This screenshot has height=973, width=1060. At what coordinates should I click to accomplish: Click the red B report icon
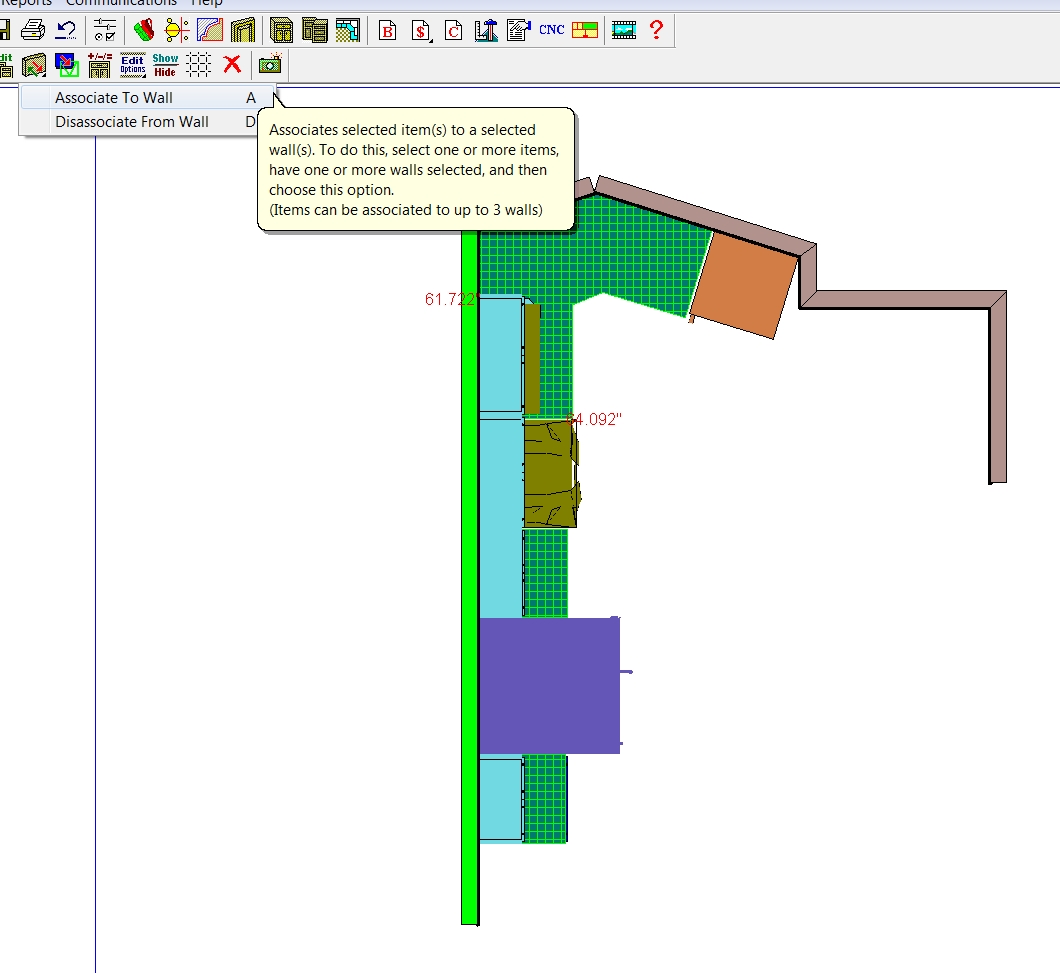click(x=387, y=30)
